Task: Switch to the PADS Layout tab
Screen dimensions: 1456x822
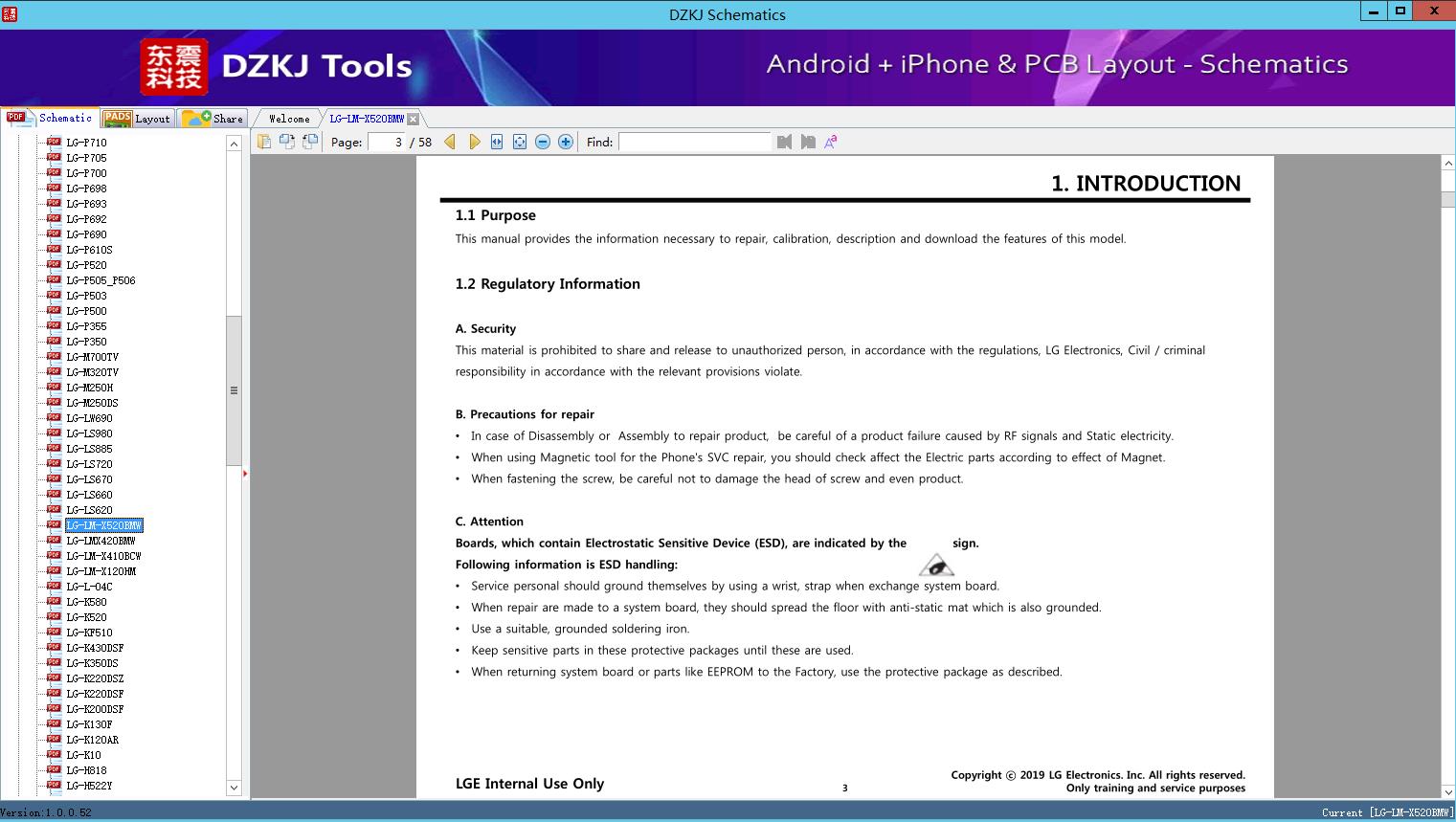Action: 137,119
